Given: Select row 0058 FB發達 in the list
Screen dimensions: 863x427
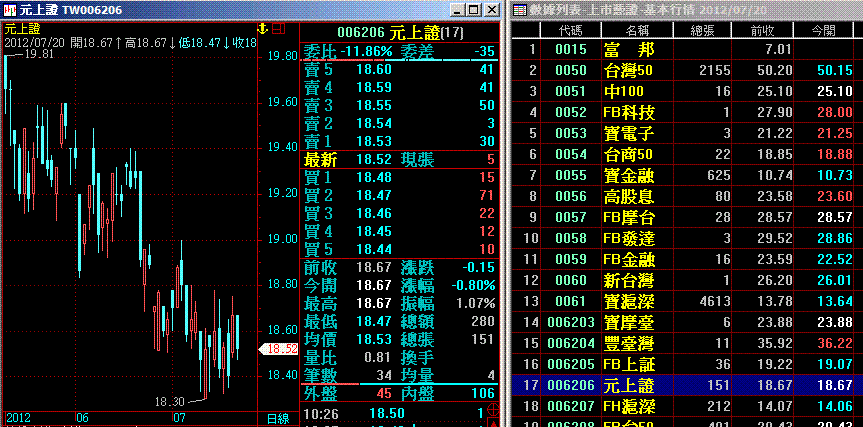Looking at the screenshot, I should [687, 238].
